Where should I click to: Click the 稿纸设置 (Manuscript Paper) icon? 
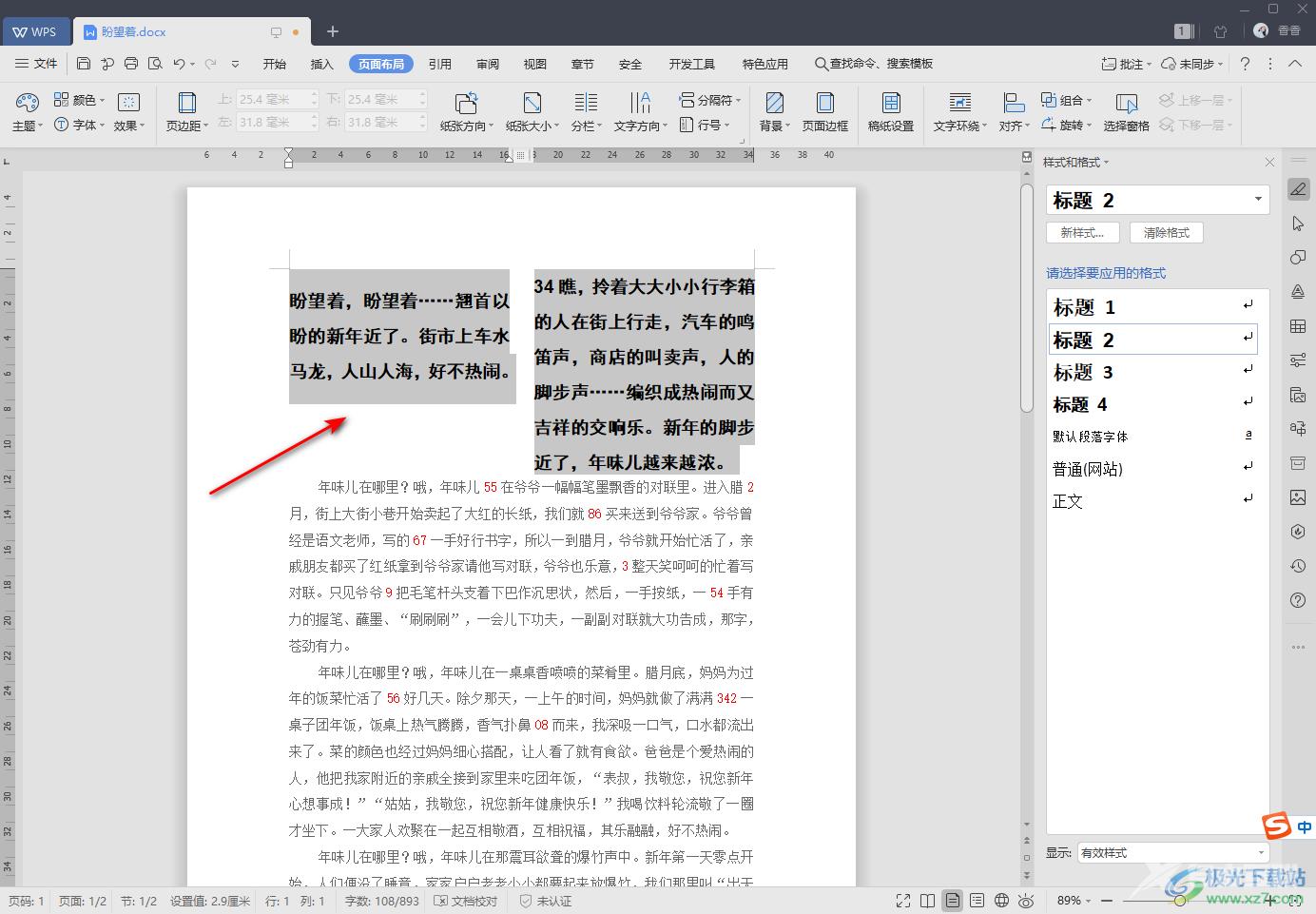point(890,111)
